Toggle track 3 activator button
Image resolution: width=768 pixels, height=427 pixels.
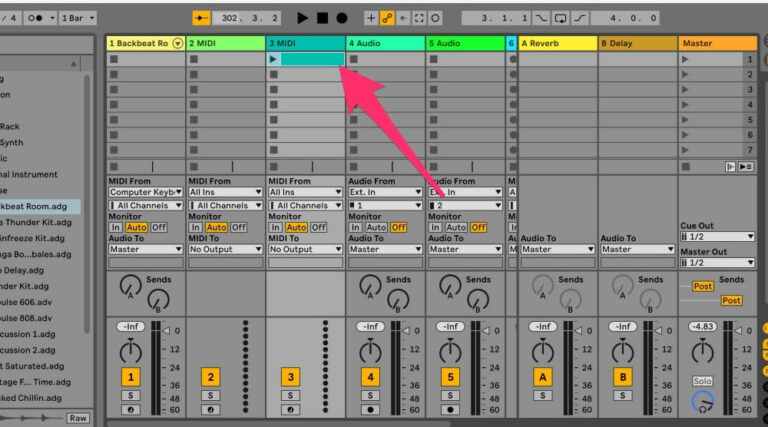(290, 377)
